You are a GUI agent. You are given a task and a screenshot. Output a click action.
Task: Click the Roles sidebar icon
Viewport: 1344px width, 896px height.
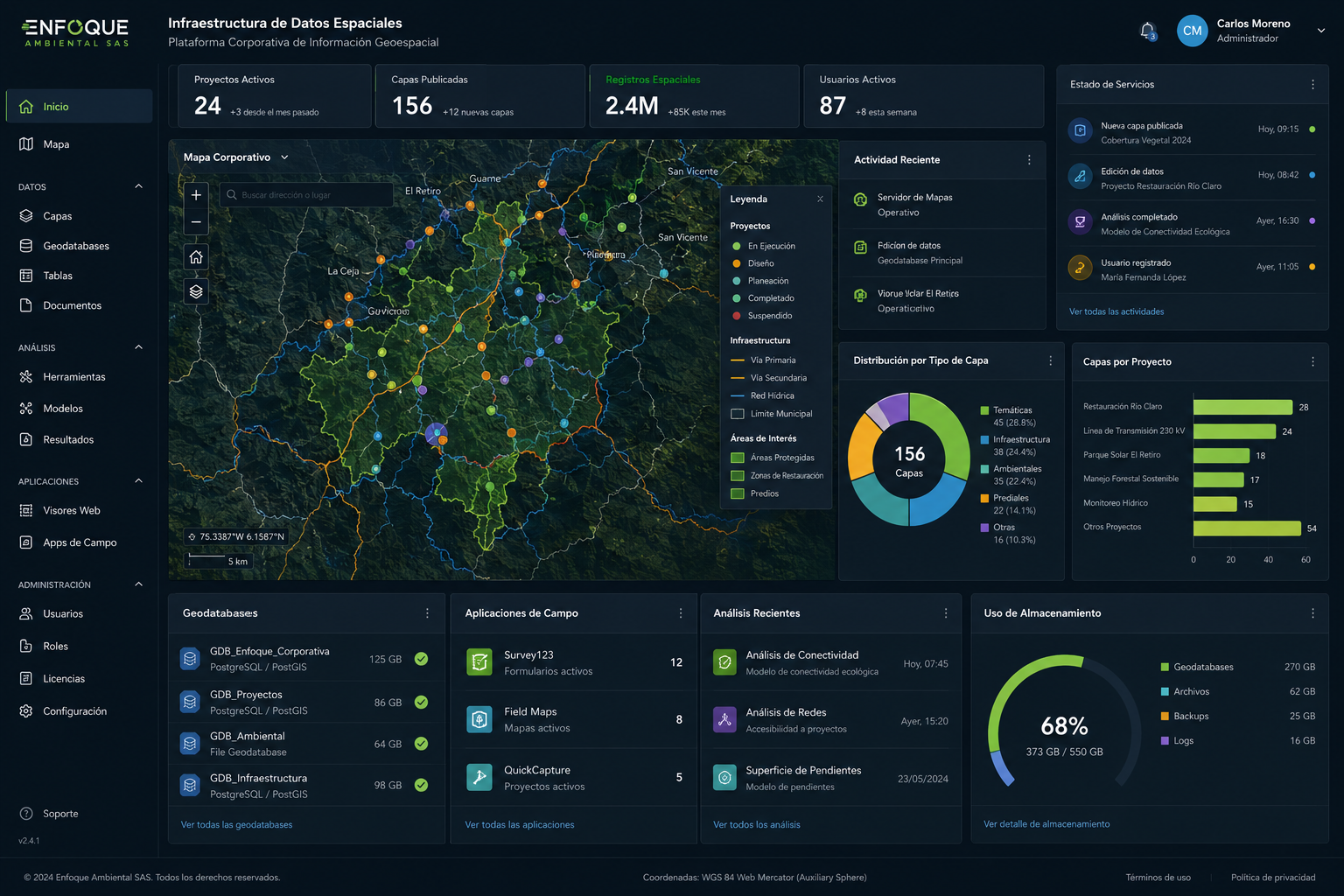tap(26, 646)
